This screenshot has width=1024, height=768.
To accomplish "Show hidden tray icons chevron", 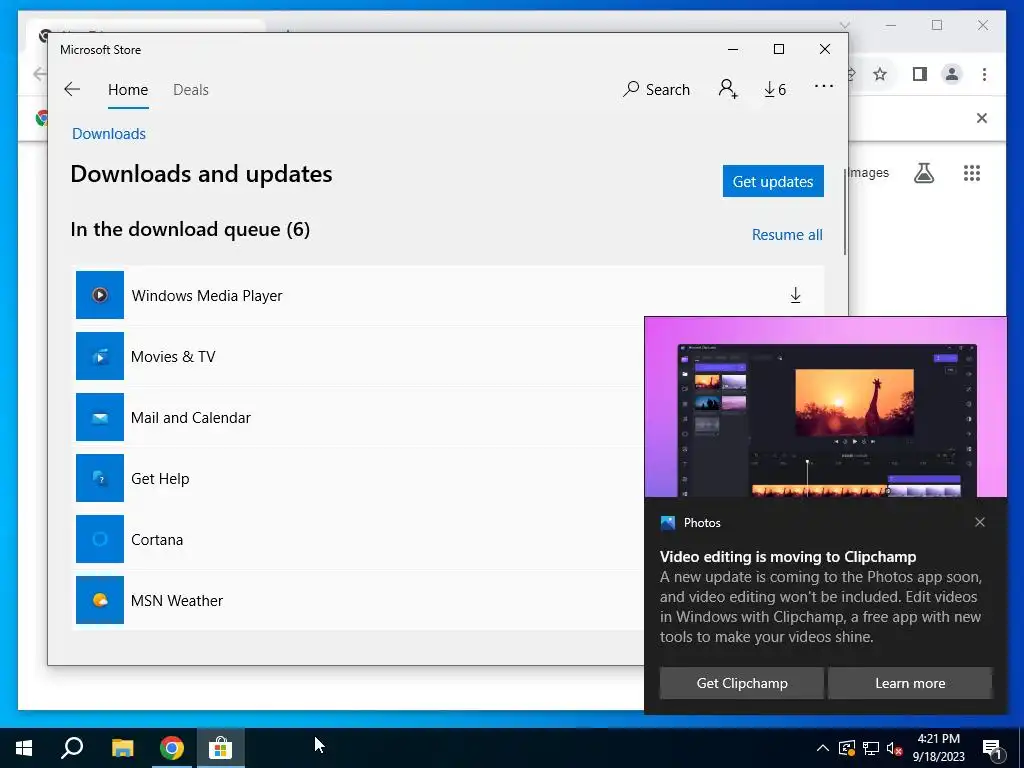I will (823, 748).
